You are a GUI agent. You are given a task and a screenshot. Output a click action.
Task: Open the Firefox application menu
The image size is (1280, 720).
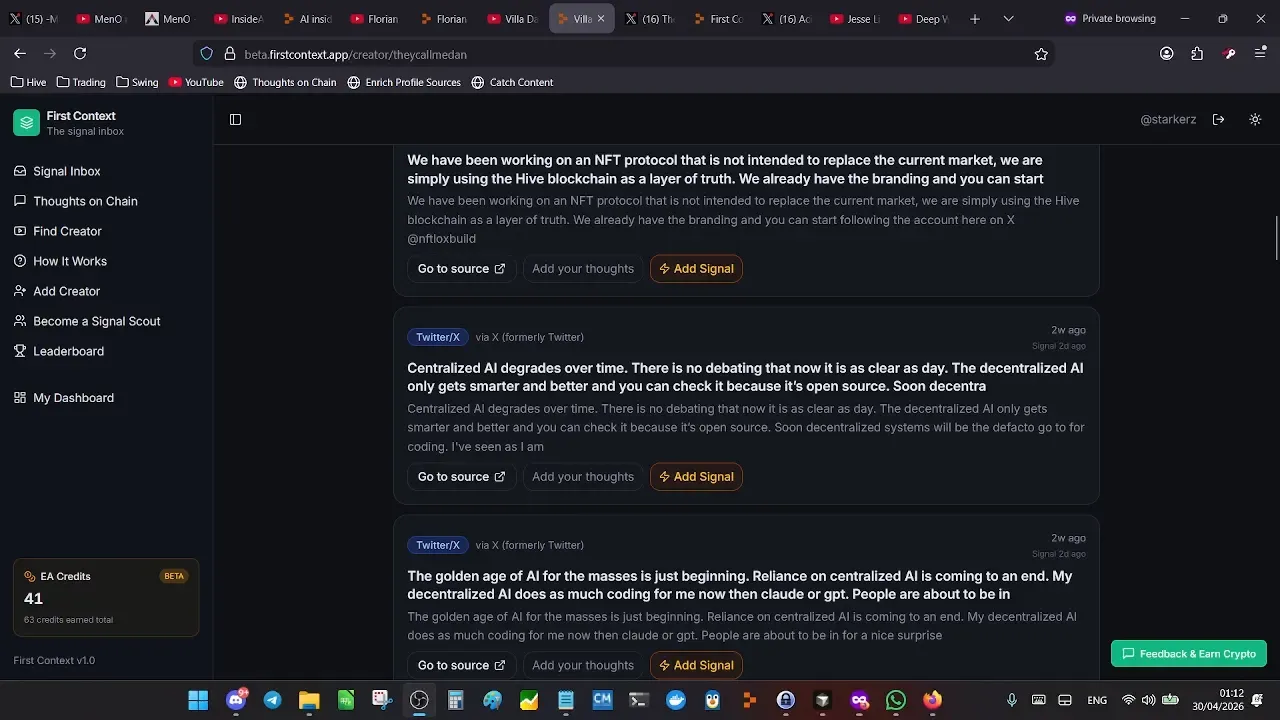tap(1260, 54)
